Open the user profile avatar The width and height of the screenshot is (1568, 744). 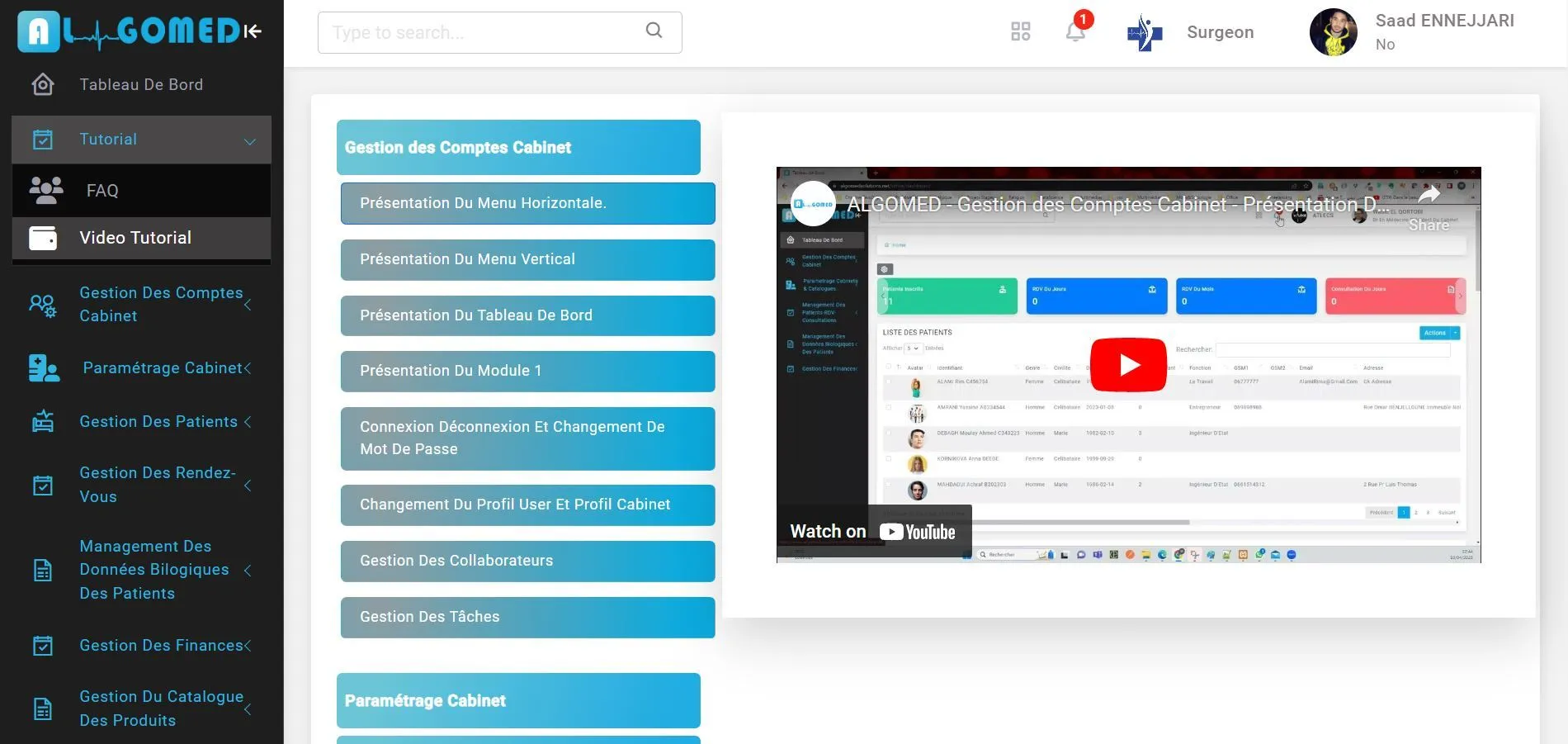point(1333,33)
